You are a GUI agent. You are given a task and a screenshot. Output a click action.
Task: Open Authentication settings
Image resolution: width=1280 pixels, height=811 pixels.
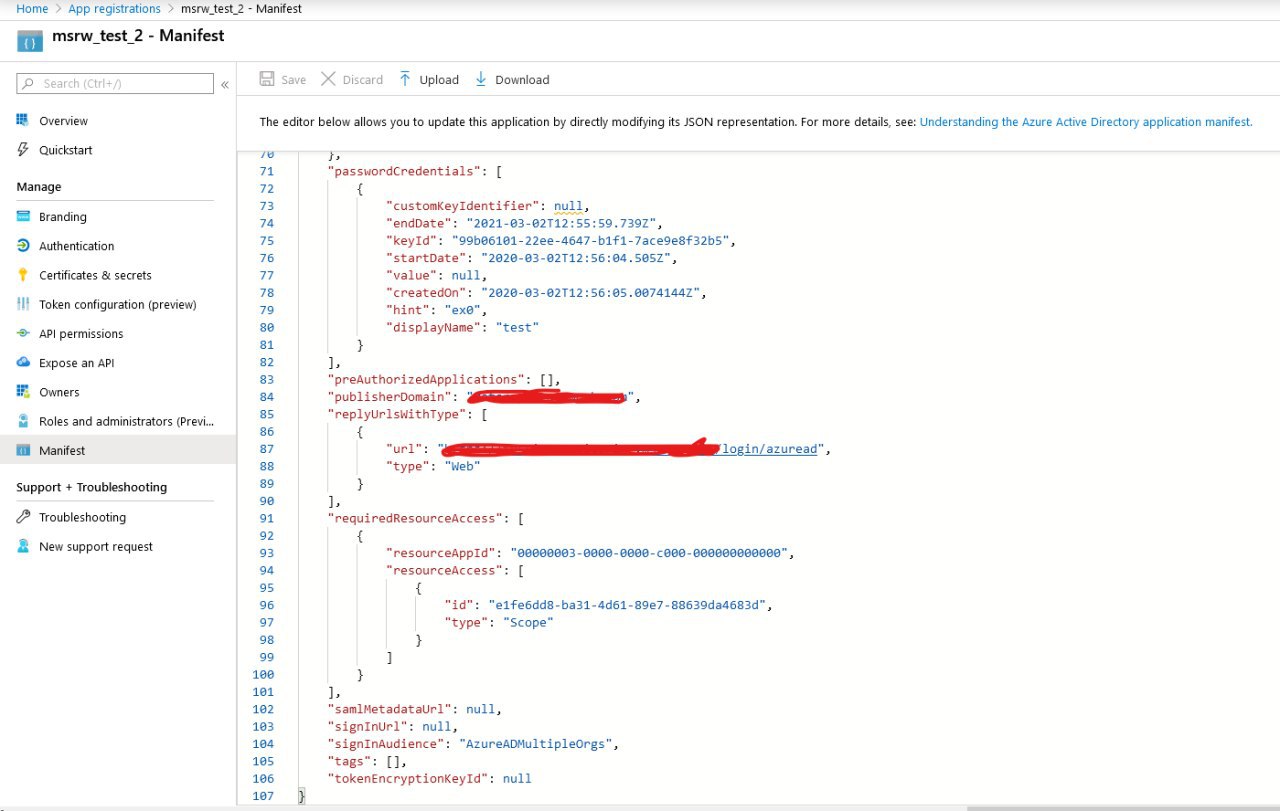76,246
